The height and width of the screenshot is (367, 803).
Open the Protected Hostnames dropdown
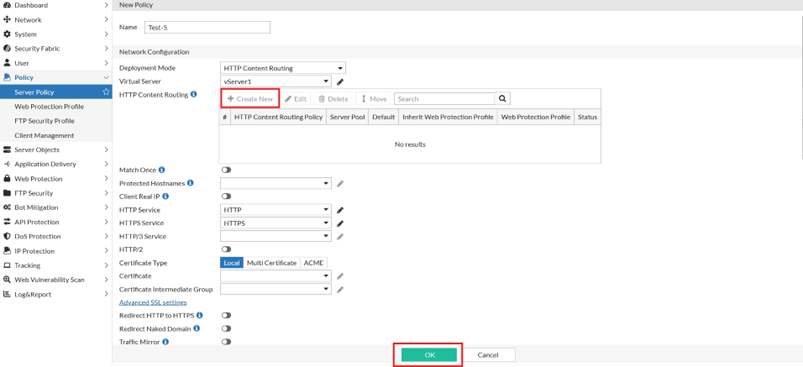tap(276, 183)
